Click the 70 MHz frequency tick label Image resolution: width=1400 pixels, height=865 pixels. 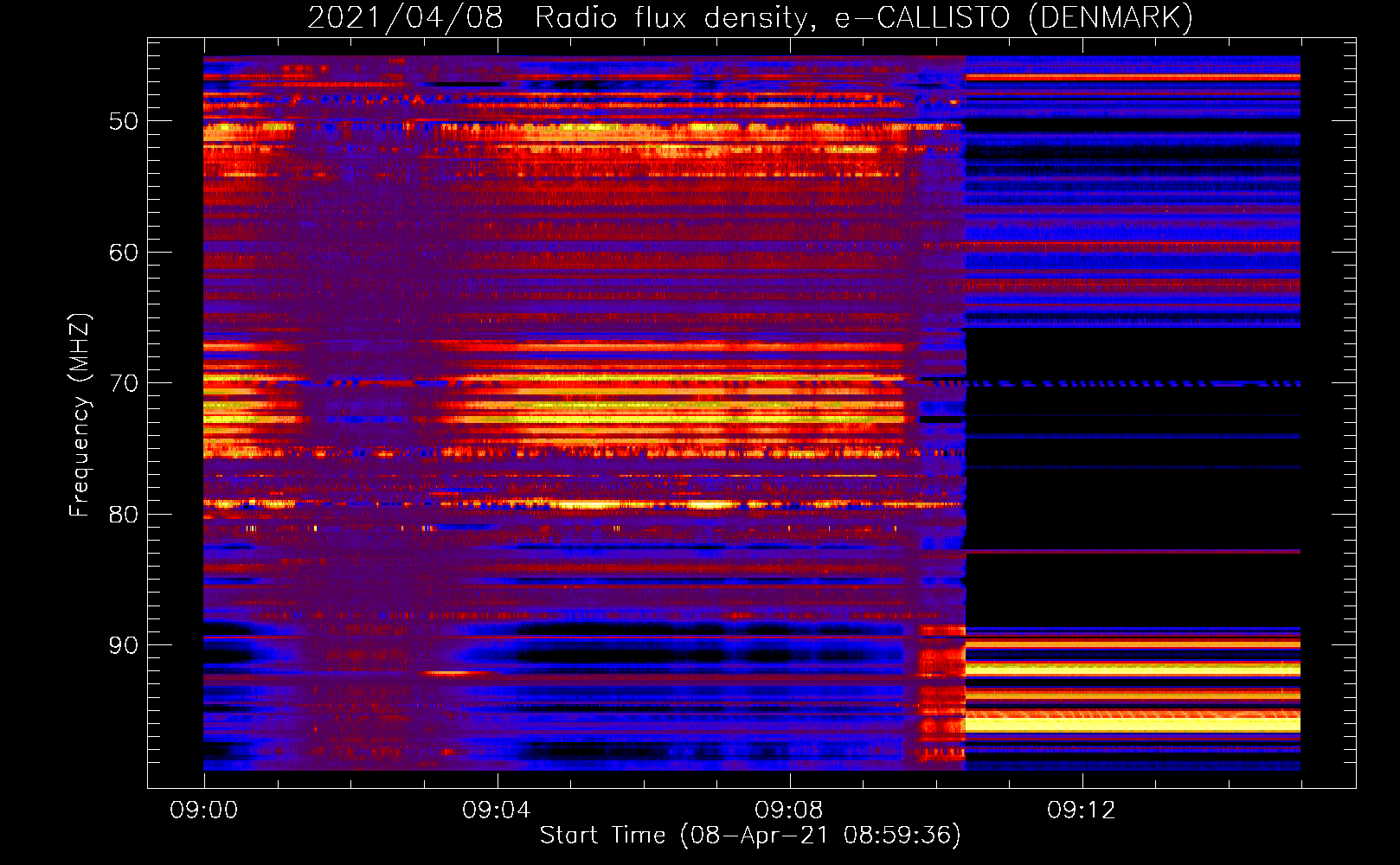124,383
